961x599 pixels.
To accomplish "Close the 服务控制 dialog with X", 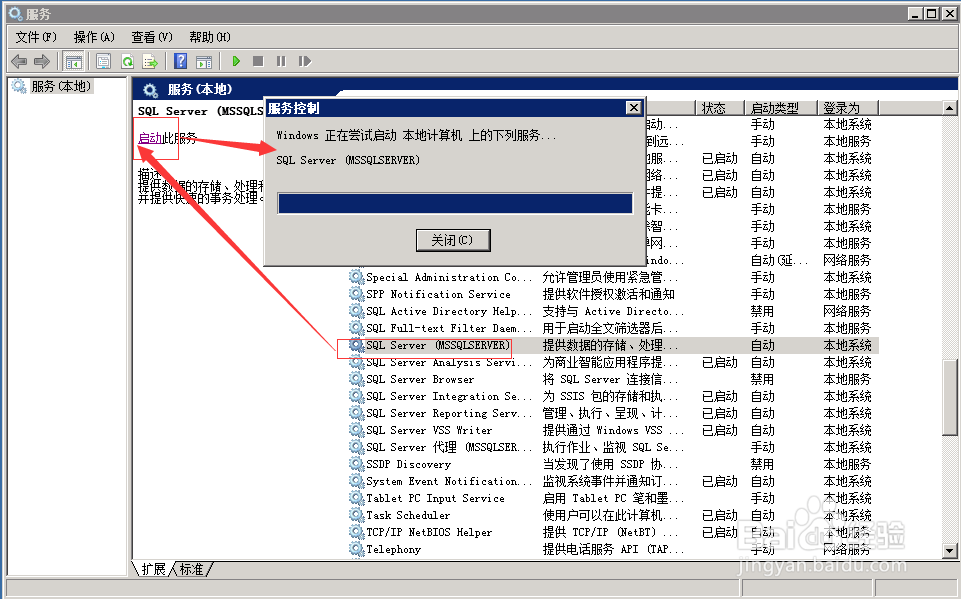I will pos(634,108).
